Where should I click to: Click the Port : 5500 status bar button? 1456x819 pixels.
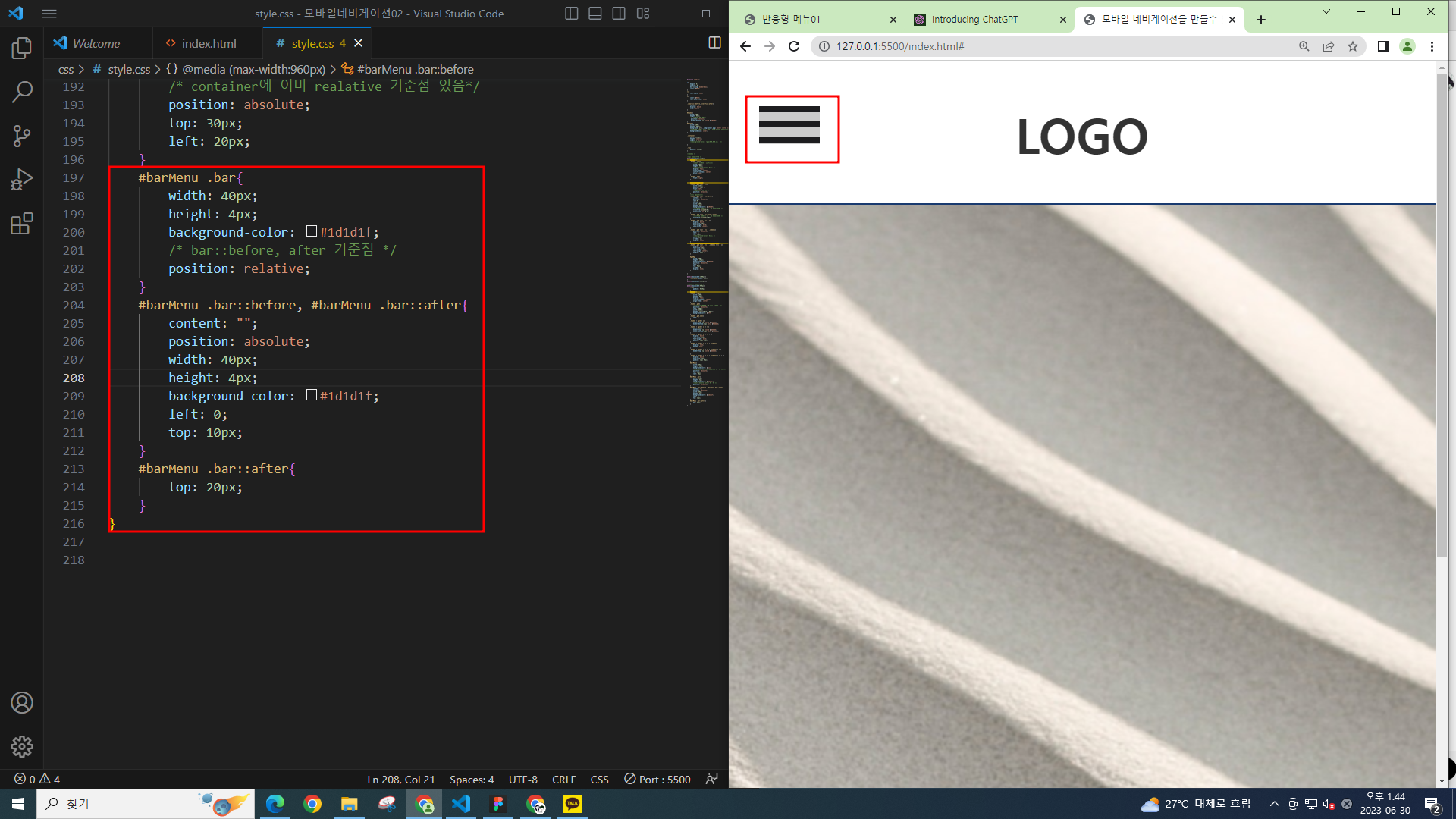(657, 779)
